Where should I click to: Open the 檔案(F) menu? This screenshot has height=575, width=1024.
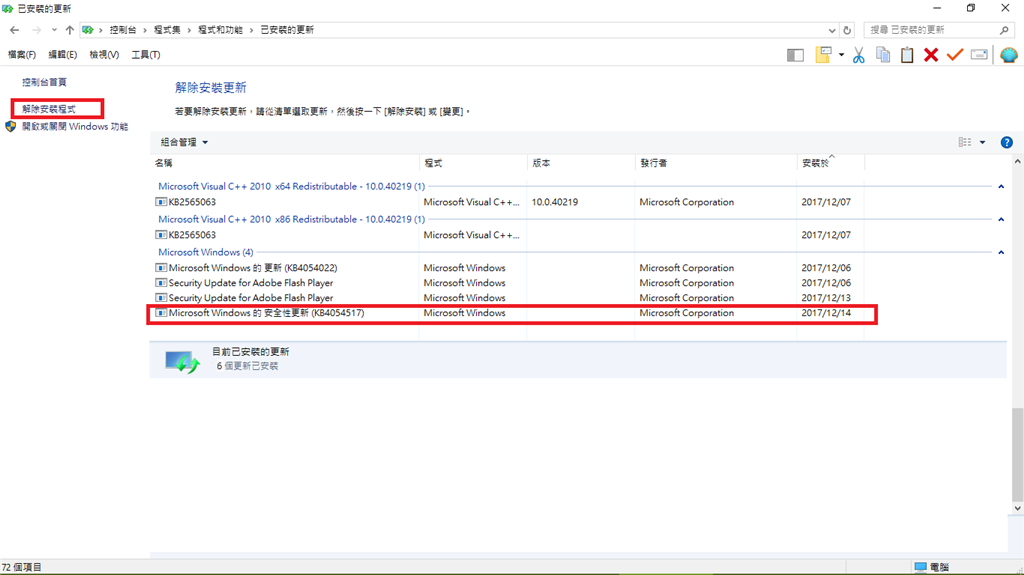(22, 55)
